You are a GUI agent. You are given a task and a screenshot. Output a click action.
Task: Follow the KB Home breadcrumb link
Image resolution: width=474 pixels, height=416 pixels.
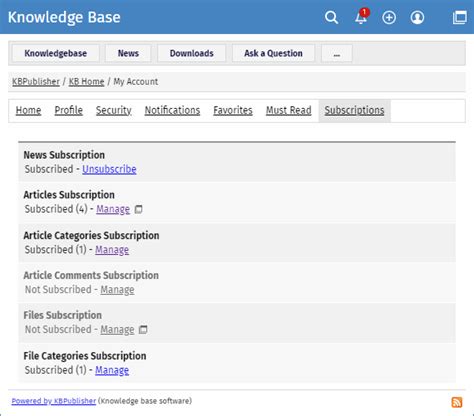click(x=86, y=82)
